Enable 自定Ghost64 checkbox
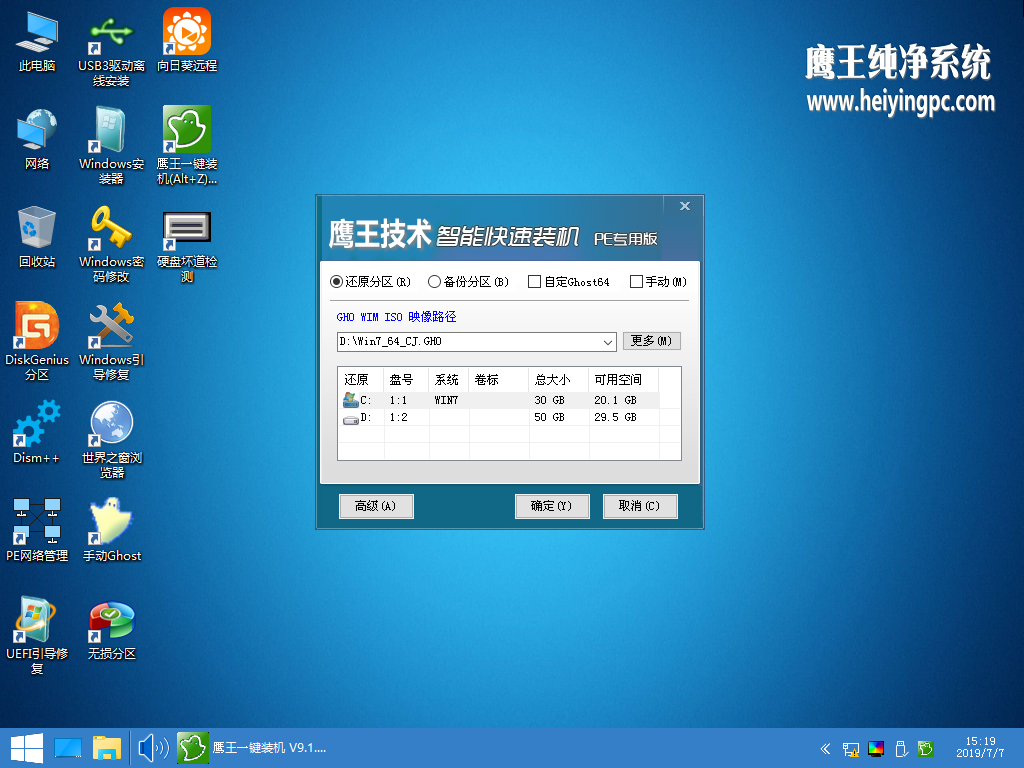 pyautogui.click(x=569, y=282)
